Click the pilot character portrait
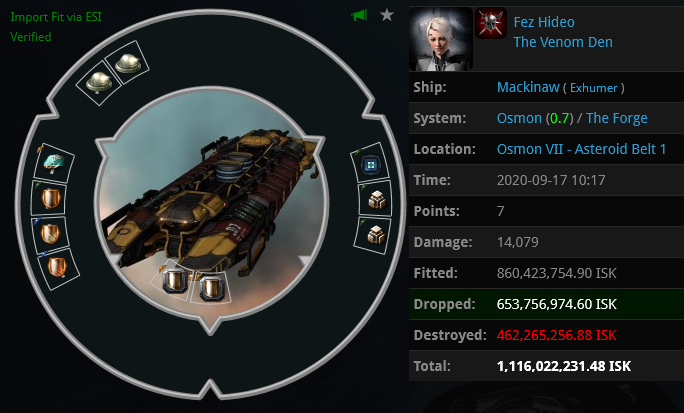Screen dimensions: 684x413 click(x=441, y=39)
